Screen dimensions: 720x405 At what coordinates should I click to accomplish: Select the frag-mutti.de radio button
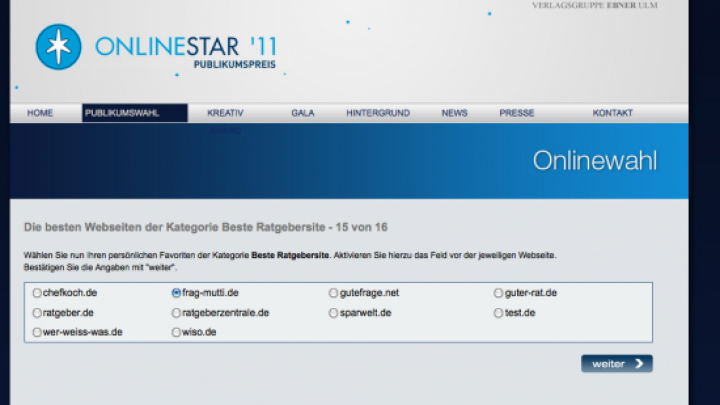pos(176,293)
